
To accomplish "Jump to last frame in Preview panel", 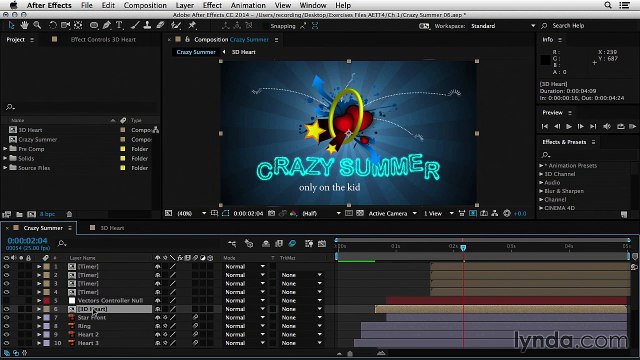I will pos(593,127).
